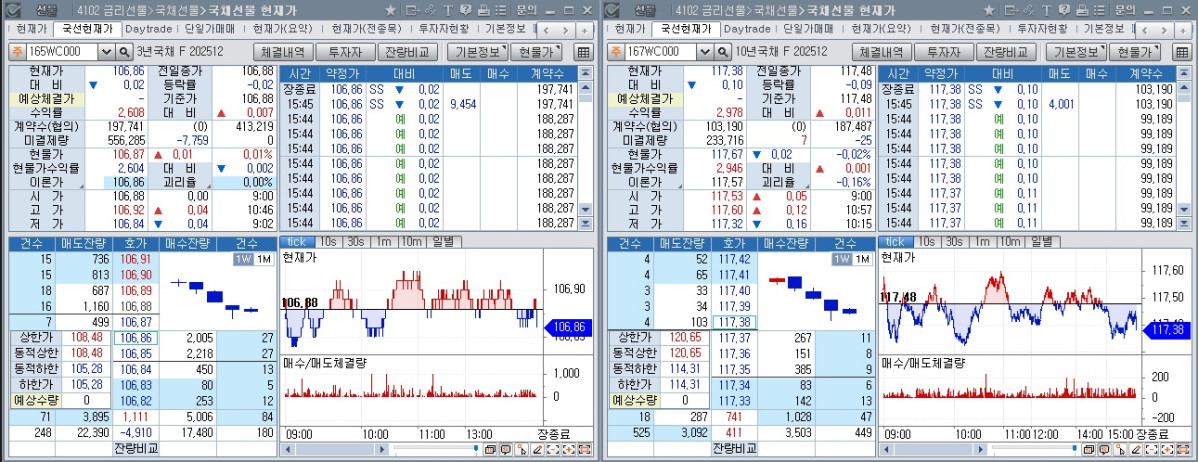This screenshot has width=1198, height=462.
Task: Click the previous-tabs arrow in the 10년국채 window tab strip
Action: pyautogui.click(x=1145, y=30)
